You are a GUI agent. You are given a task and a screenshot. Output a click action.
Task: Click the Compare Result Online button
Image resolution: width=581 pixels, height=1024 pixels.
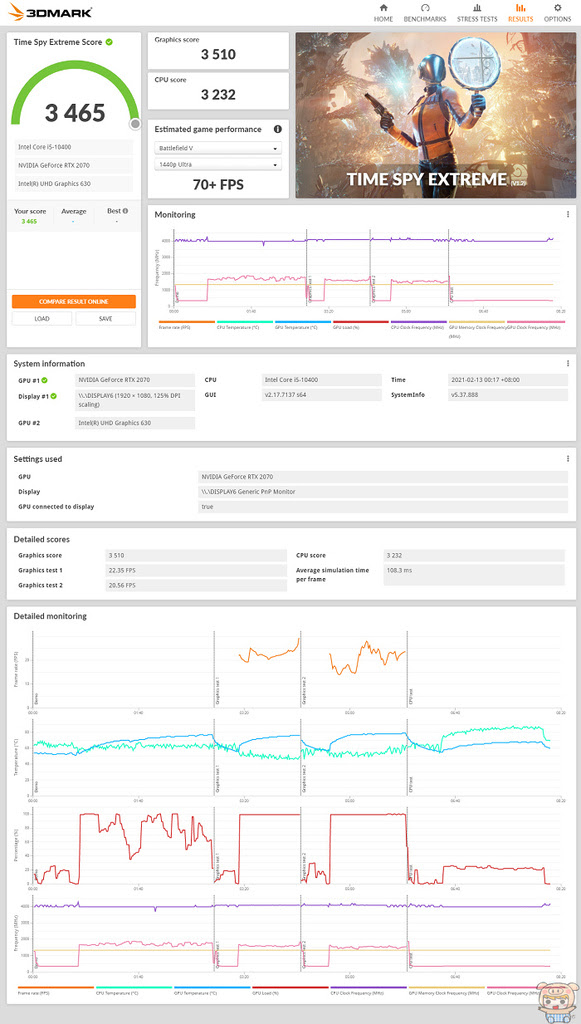coord(74,302)
